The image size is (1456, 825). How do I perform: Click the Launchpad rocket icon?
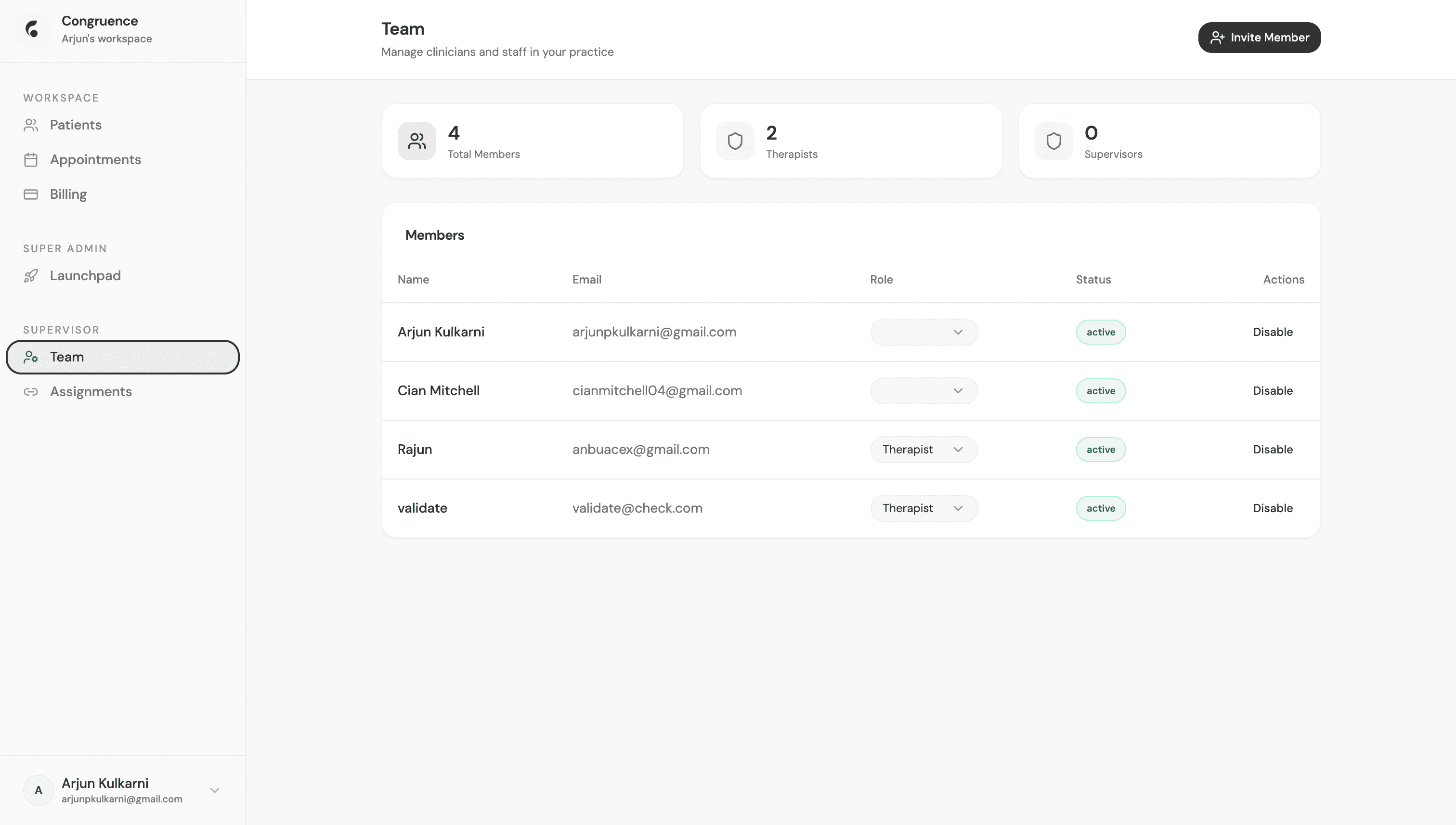tap(31, 276)
